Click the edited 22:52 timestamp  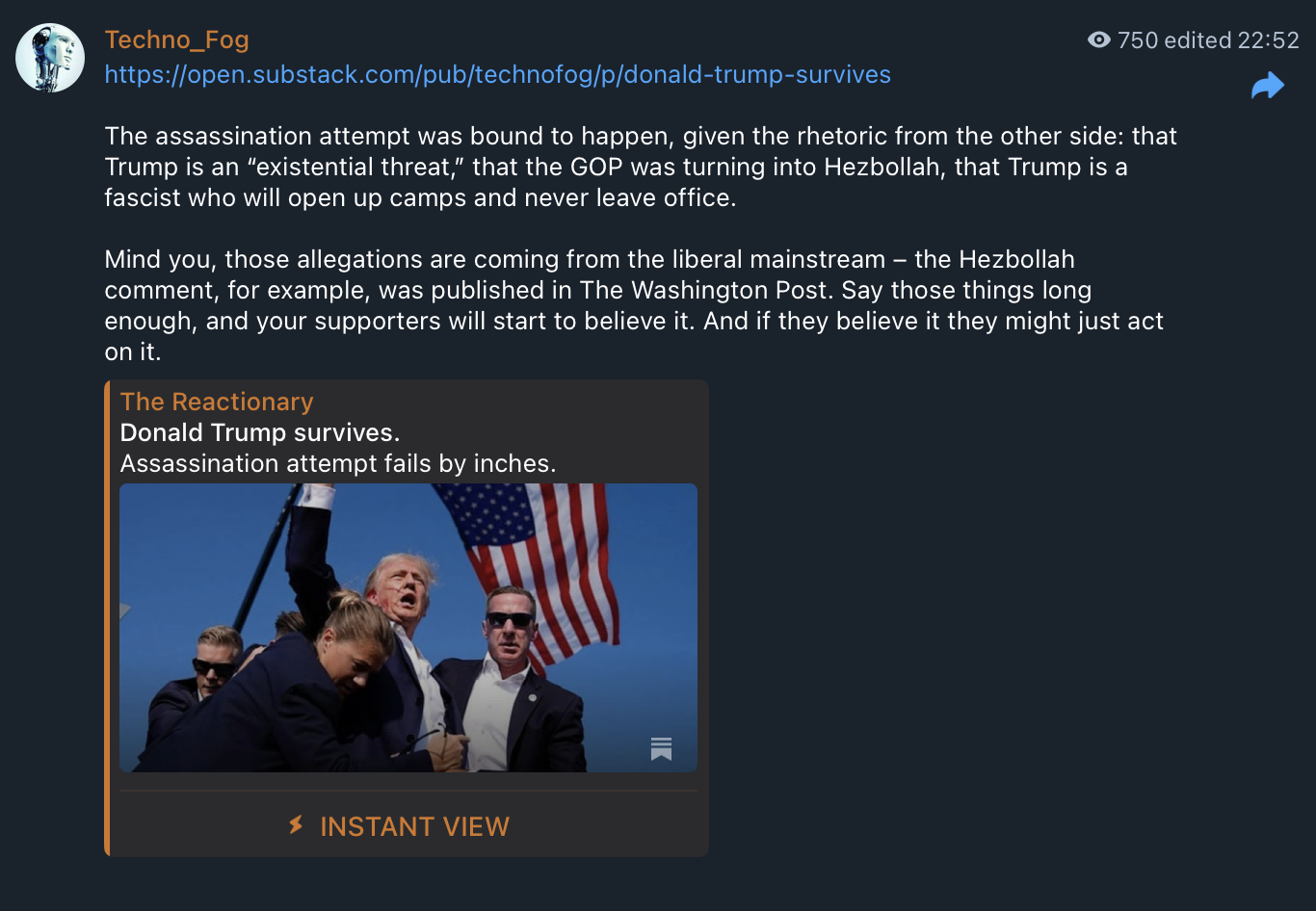click(1232, 39)
